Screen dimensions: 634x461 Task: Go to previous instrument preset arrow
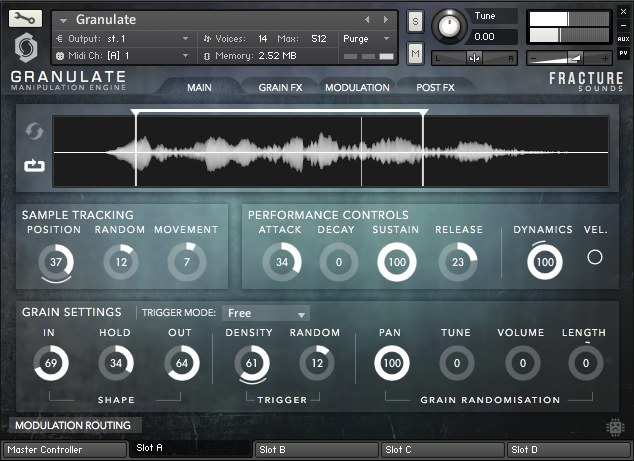tap(367, 19)
